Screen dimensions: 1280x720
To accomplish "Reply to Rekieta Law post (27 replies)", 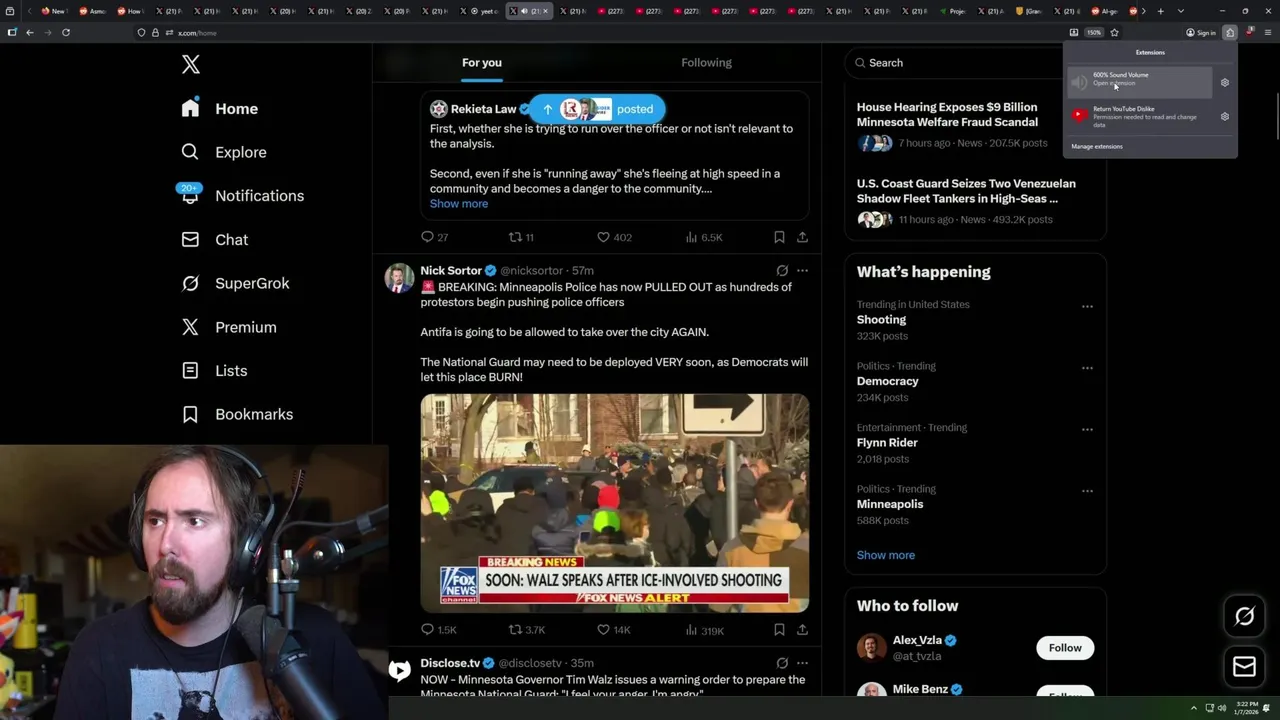I will click(434, 237).
